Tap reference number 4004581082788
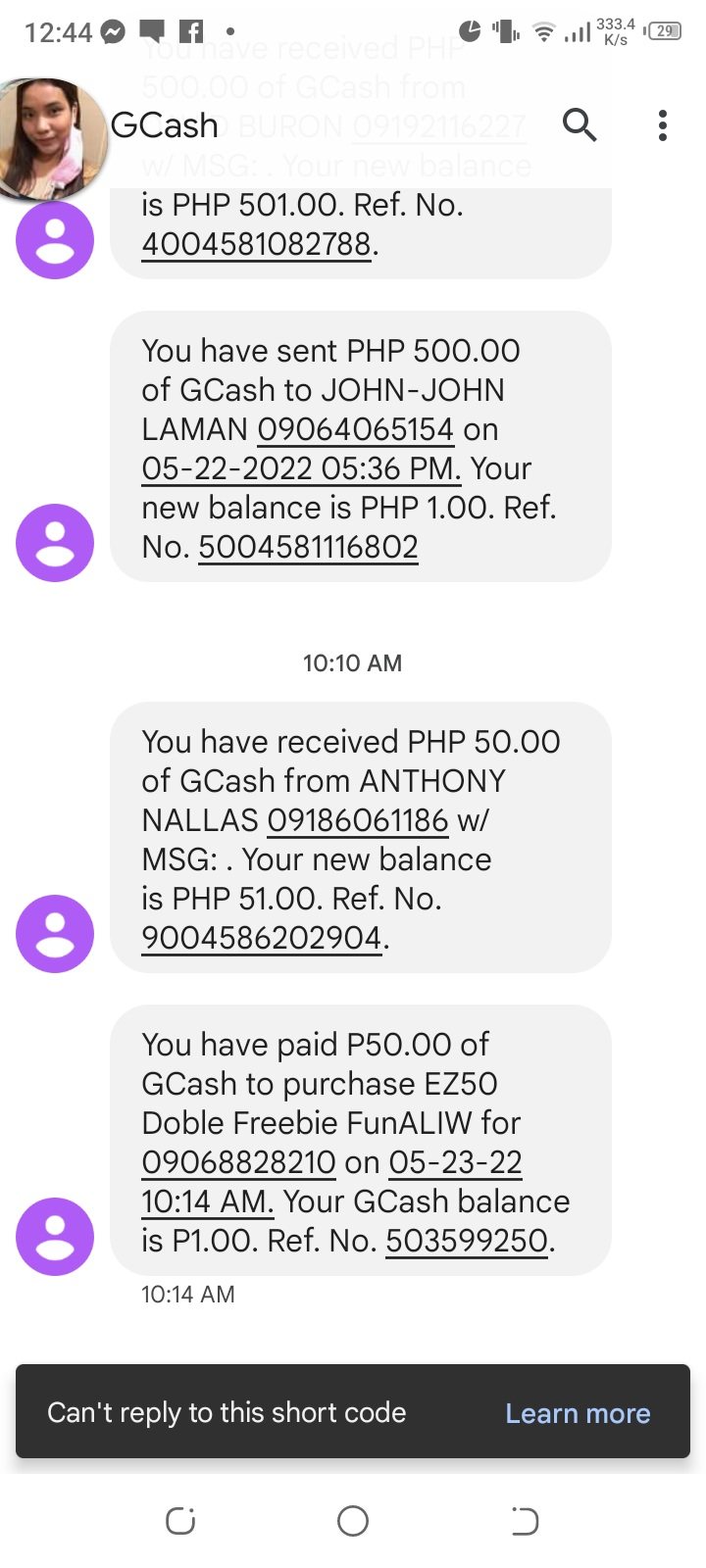 click(x=257, y=244)
